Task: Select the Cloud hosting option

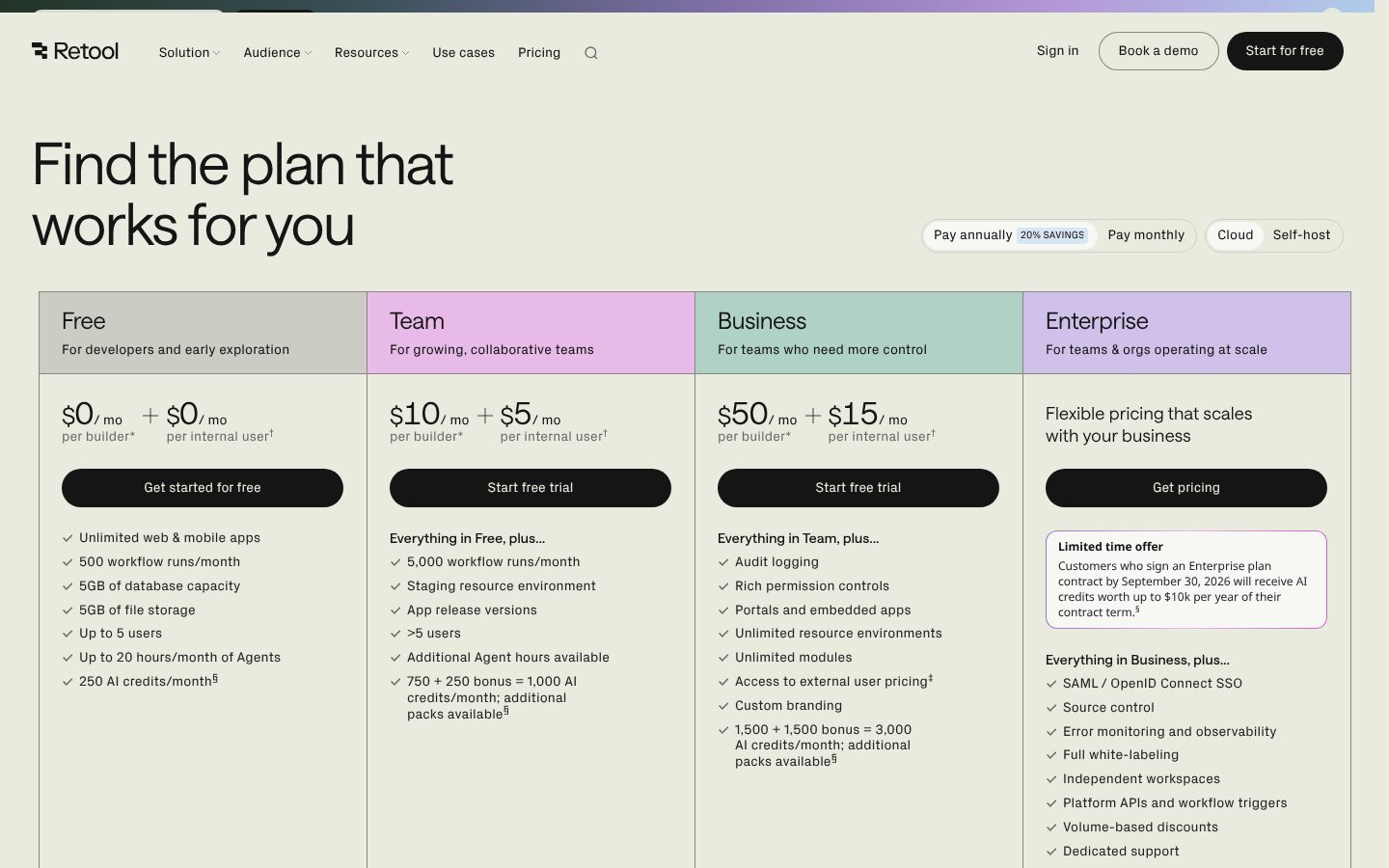Action: coord(1236,235)
